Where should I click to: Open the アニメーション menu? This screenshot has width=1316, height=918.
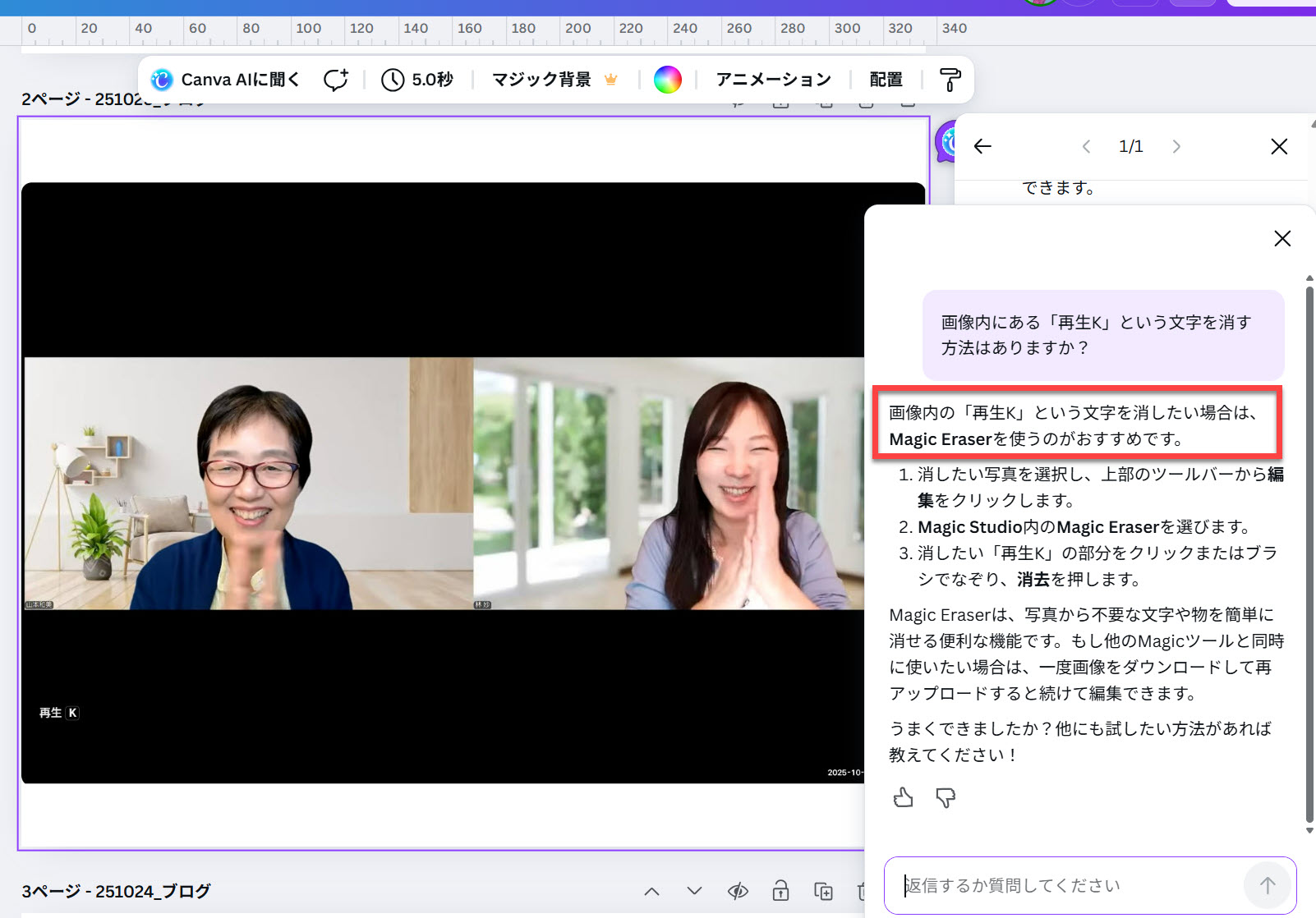[x=773, y=80]
